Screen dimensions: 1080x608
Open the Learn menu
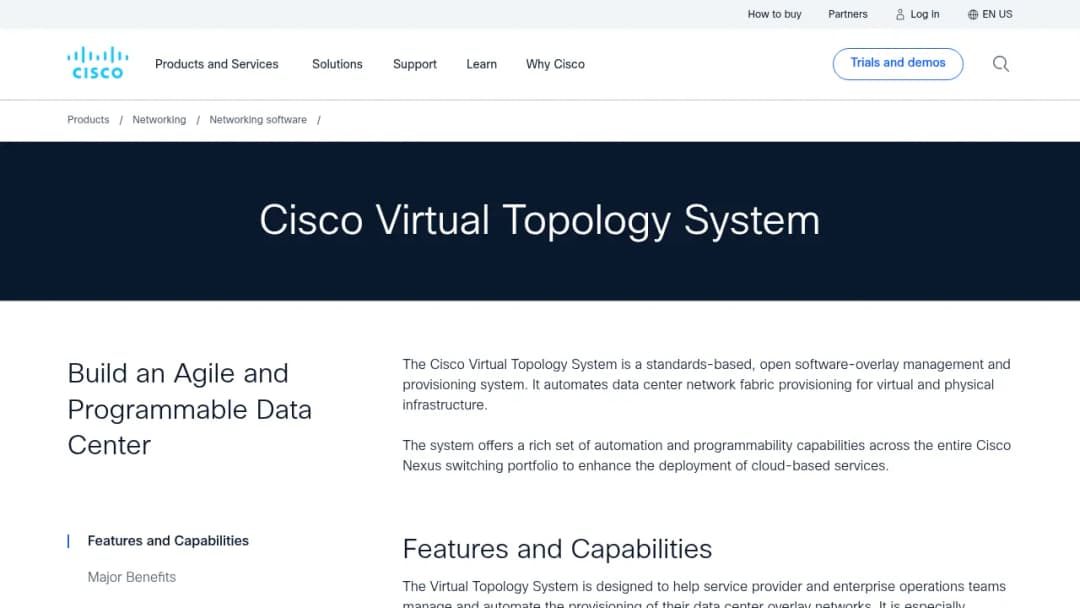click(x=481, y=64)
